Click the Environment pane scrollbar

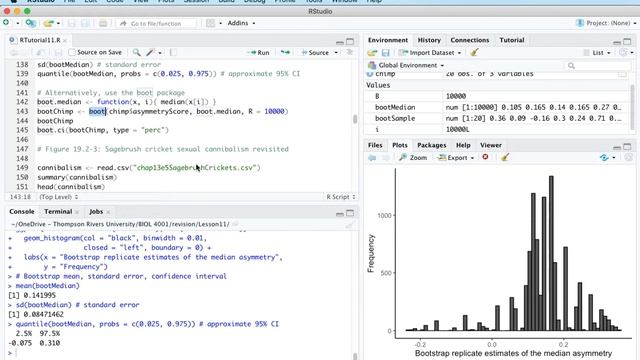click(633, 106)
